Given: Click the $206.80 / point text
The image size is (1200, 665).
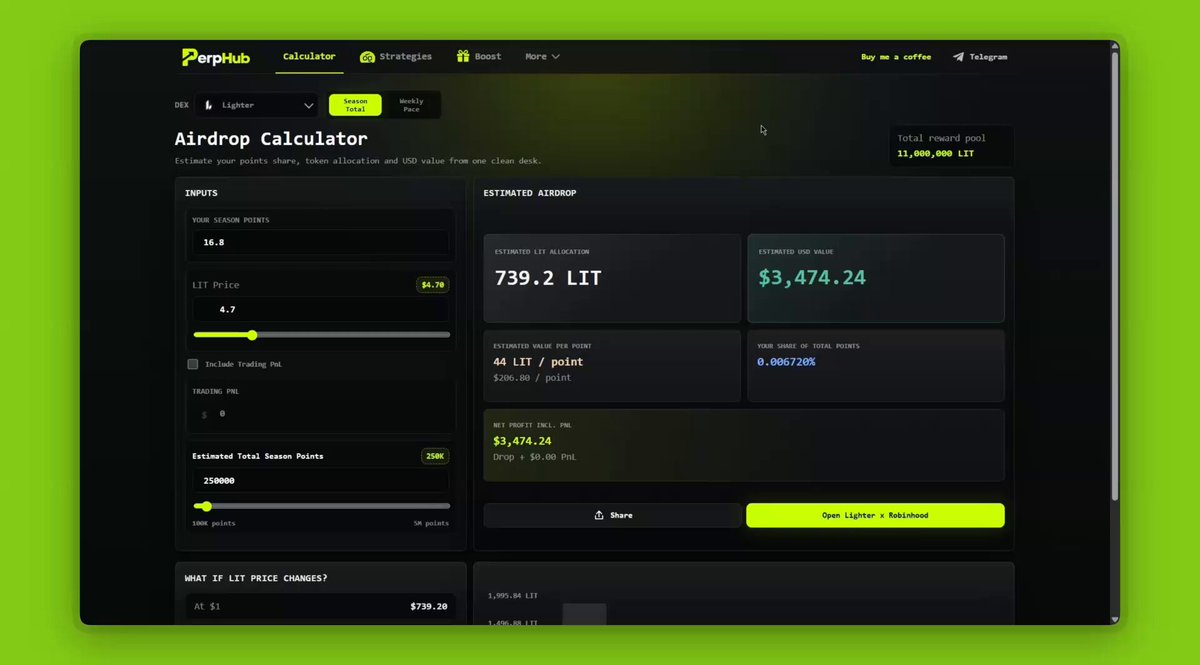Looking at the screenshot, I should (533, 378).
